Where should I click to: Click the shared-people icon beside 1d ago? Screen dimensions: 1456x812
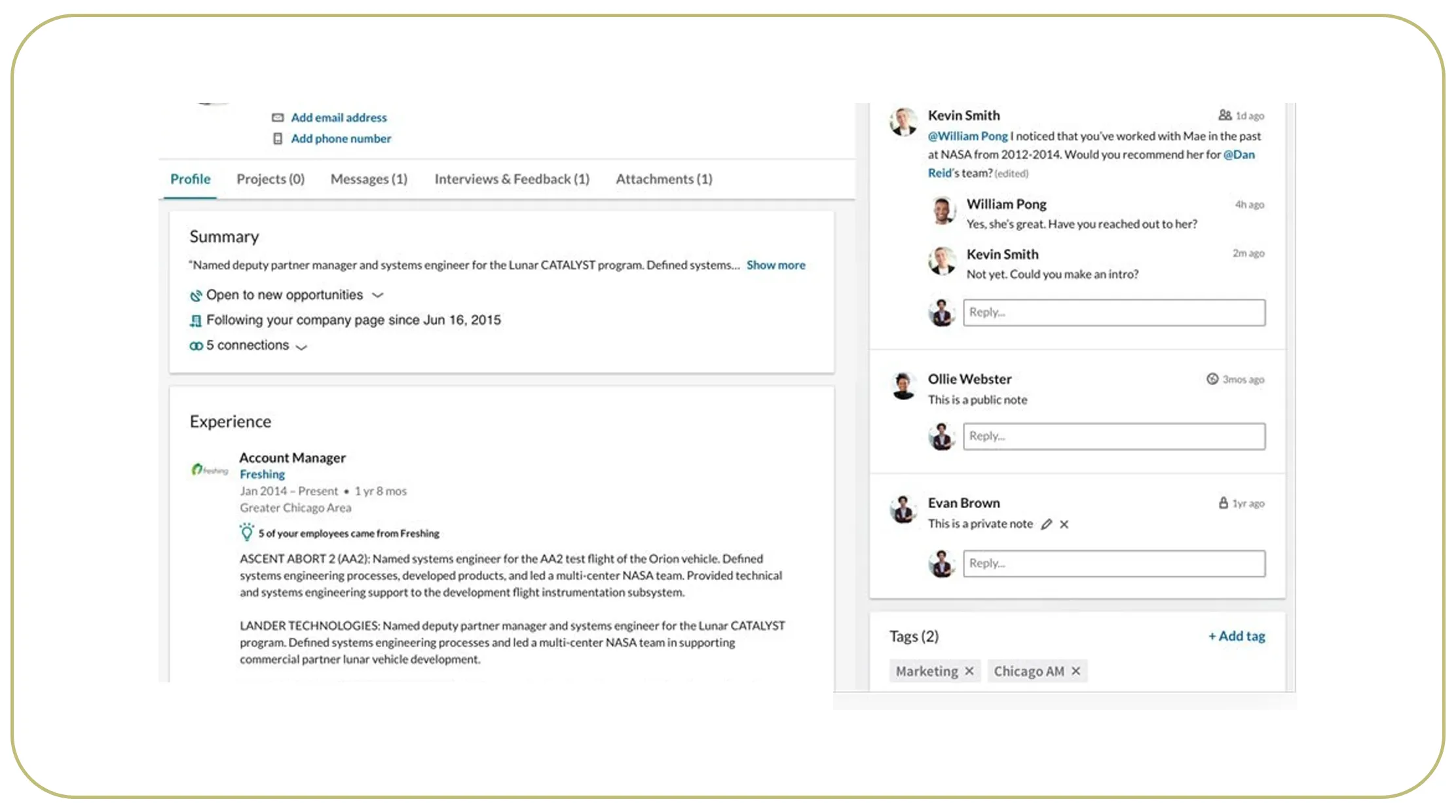[x=1225, y=115]
